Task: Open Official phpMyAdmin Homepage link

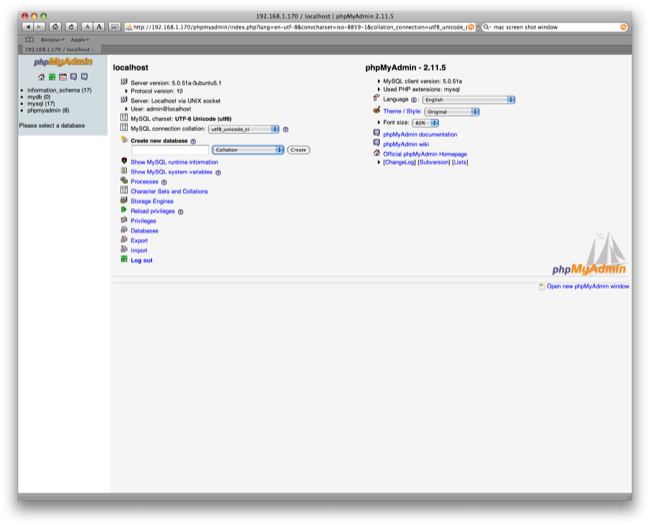Action: [425, 154]
